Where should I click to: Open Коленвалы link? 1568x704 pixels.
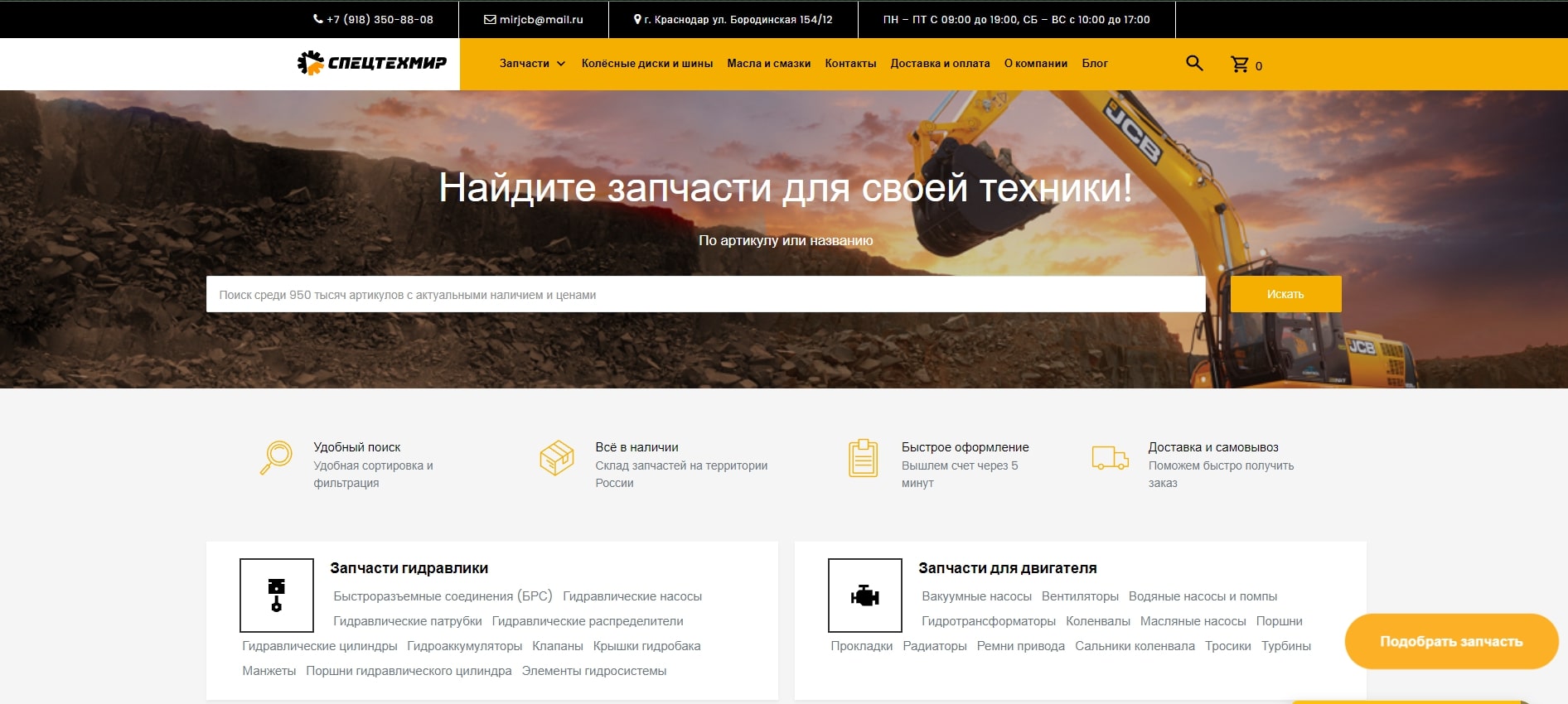[x=1098, y=621]
